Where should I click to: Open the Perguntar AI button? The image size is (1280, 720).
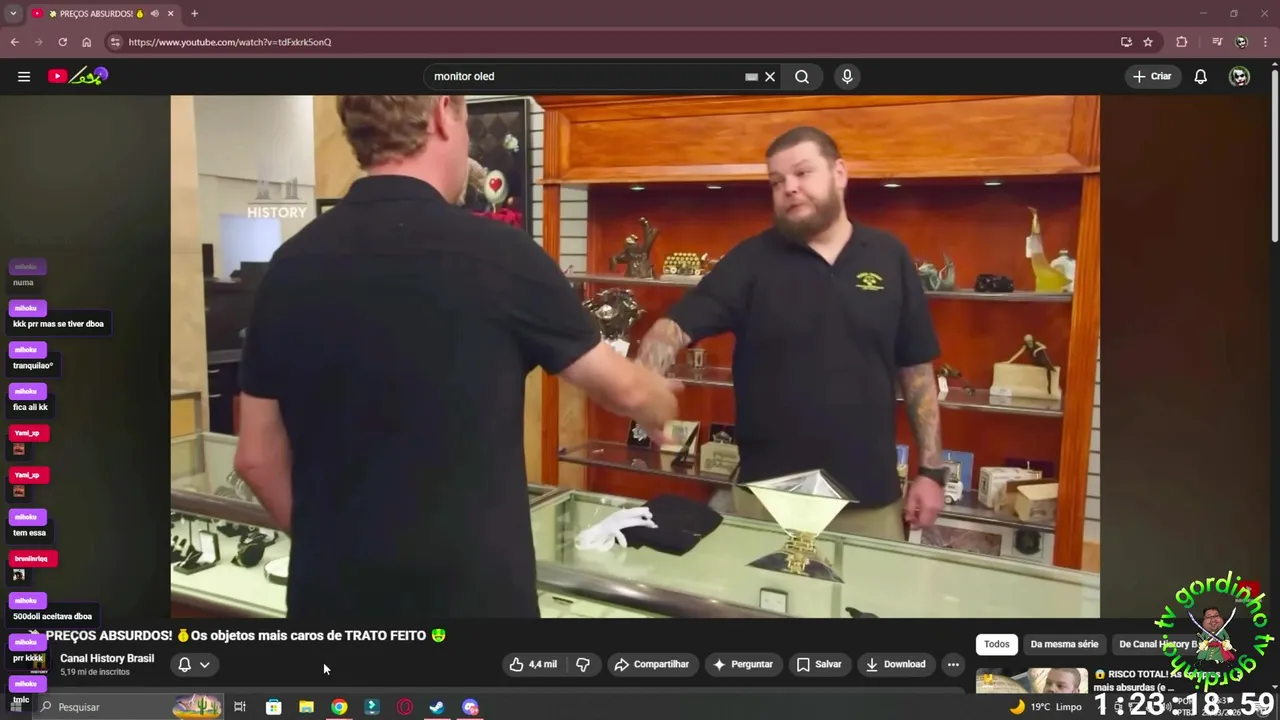[x=742, y=664]
